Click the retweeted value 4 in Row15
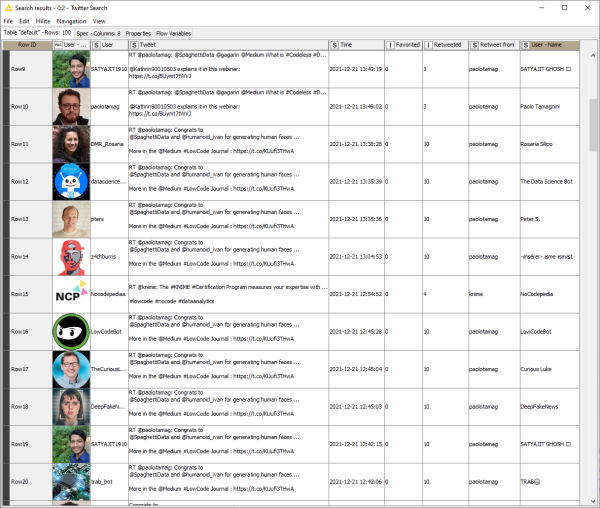The height and width of the screenshot is (508, 600). (x=445, y=294)
